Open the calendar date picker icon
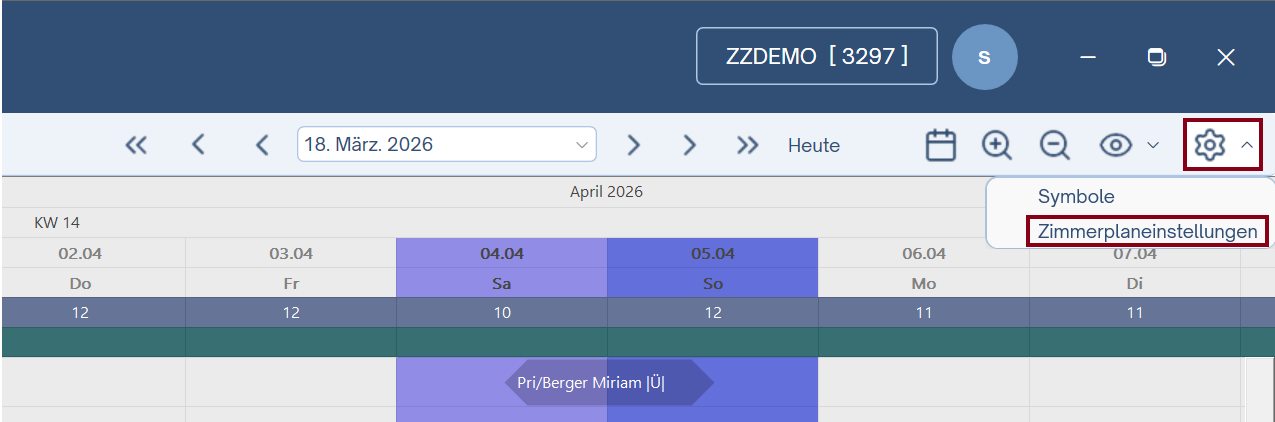The image size is (1275, 422). pyautogui.click(x=940, y=145)
